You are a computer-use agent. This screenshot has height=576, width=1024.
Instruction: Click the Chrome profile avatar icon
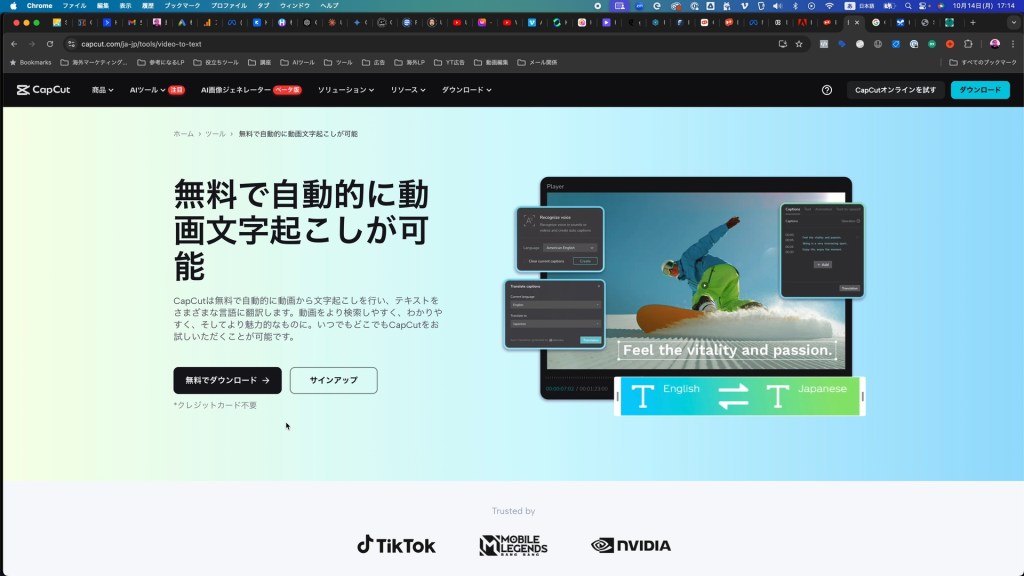pyautogui.click(x=994, y=44)
